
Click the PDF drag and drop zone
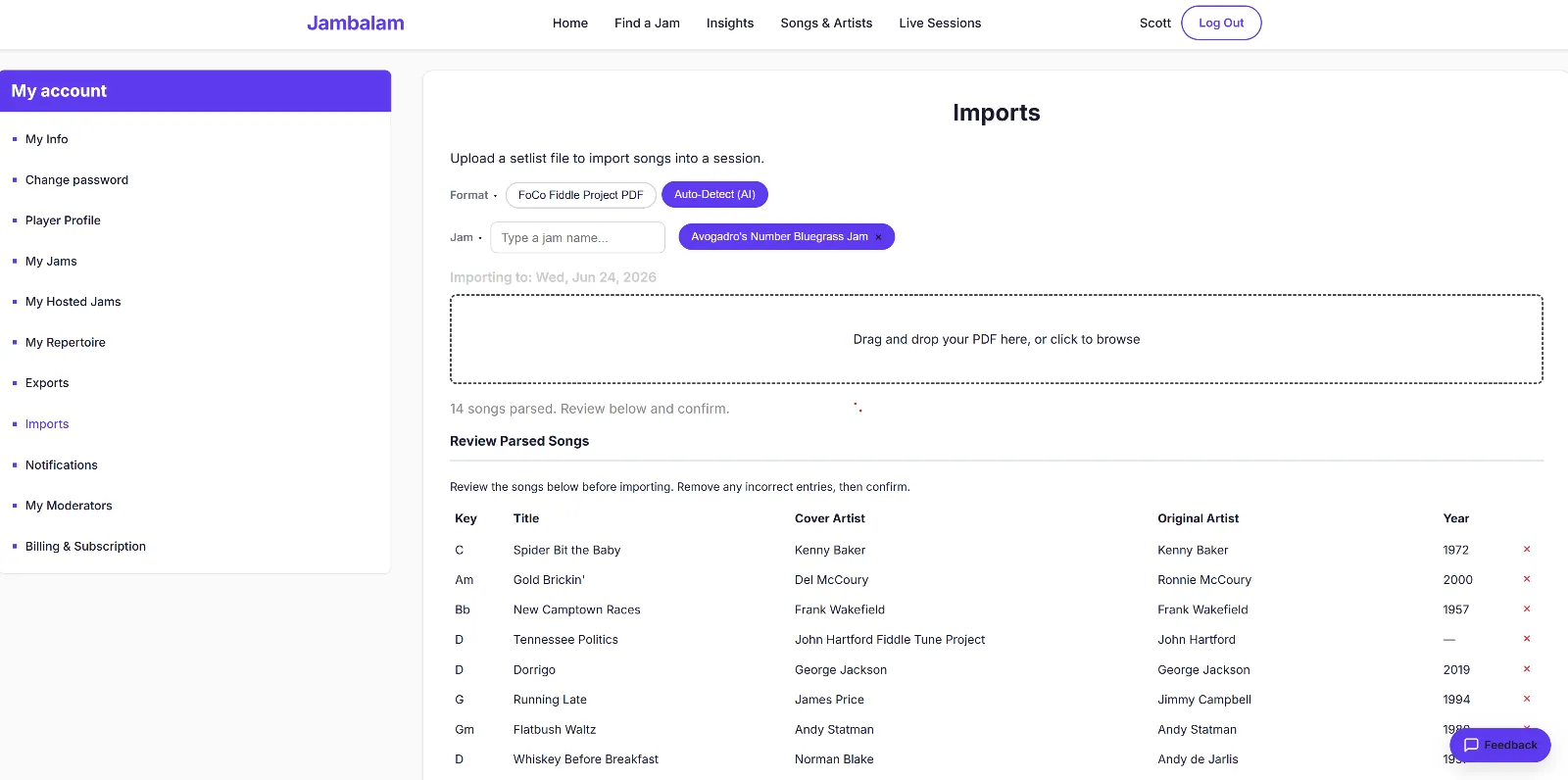(x=996, y=339)
